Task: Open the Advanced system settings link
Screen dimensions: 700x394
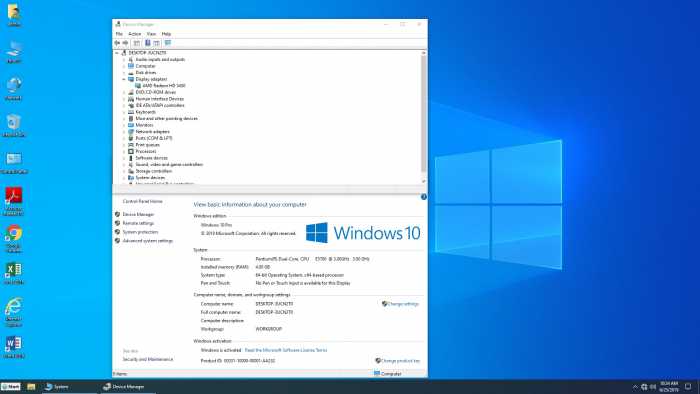Action: pos(147,241)
